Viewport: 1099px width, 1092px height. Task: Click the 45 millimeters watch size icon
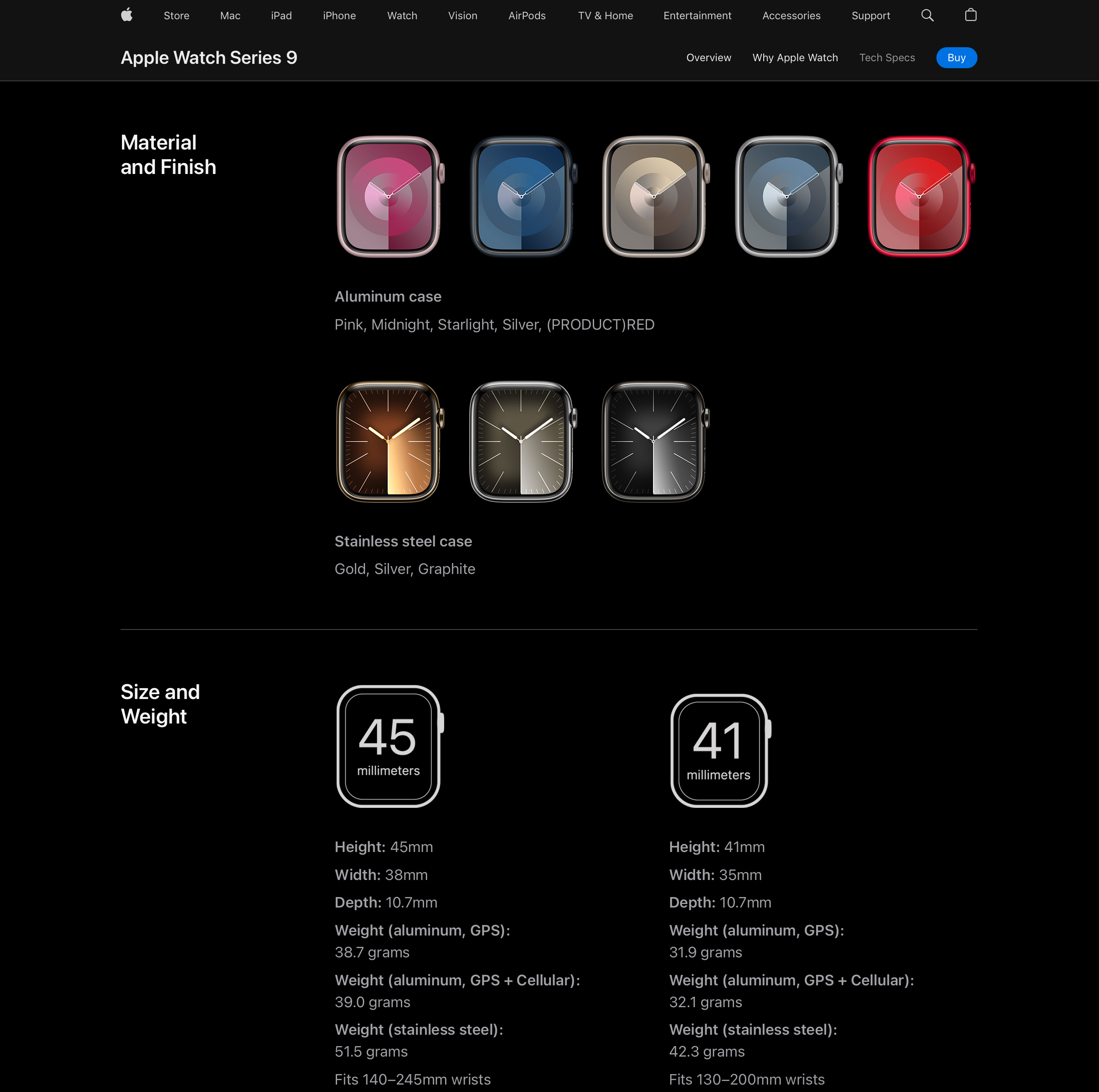click(x=389, y=746)
